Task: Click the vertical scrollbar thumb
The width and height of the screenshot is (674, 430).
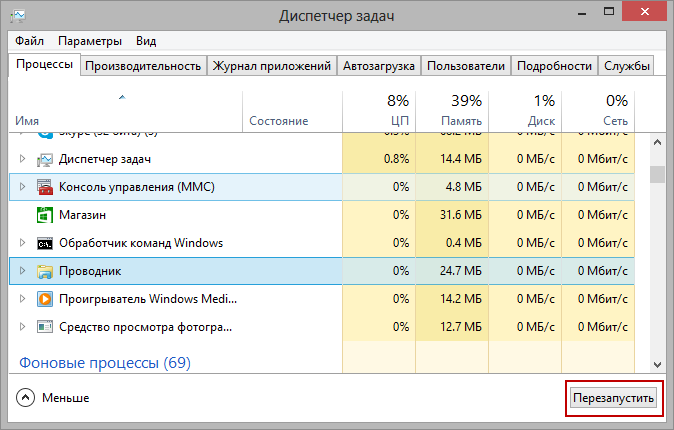Action: pos(657,175)
